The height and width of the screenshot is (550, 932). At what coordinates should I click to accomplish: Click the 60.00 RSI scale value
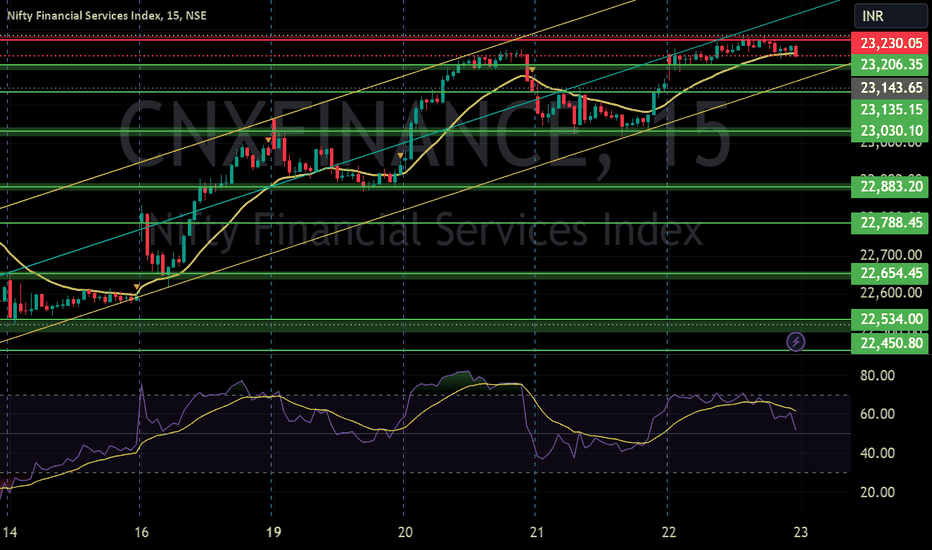tap(877, 414)
